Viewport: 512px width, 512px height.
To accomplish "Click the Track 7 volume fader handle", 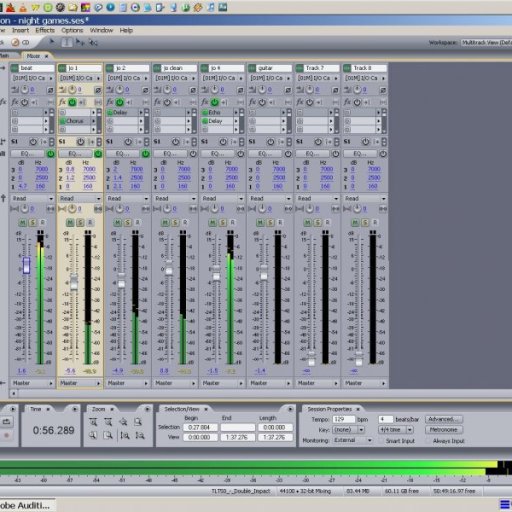I will tap(311, 358).
